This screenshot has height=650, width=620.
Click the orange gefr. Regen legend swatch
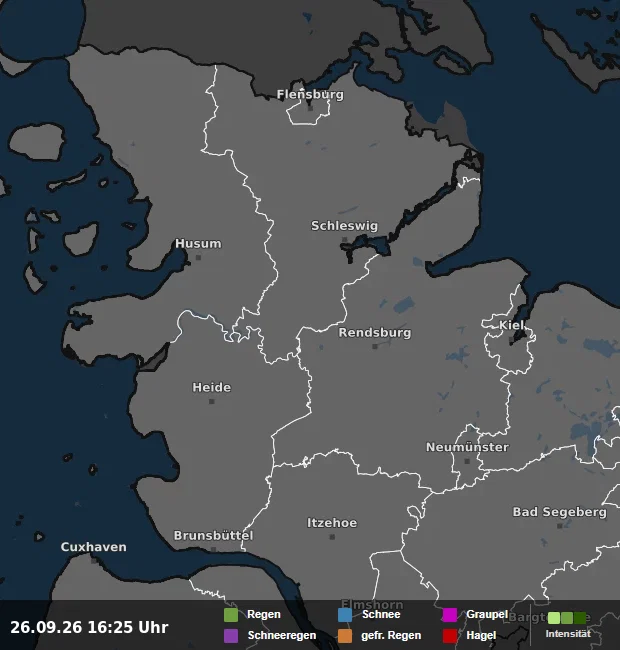(x=345, y=635)
